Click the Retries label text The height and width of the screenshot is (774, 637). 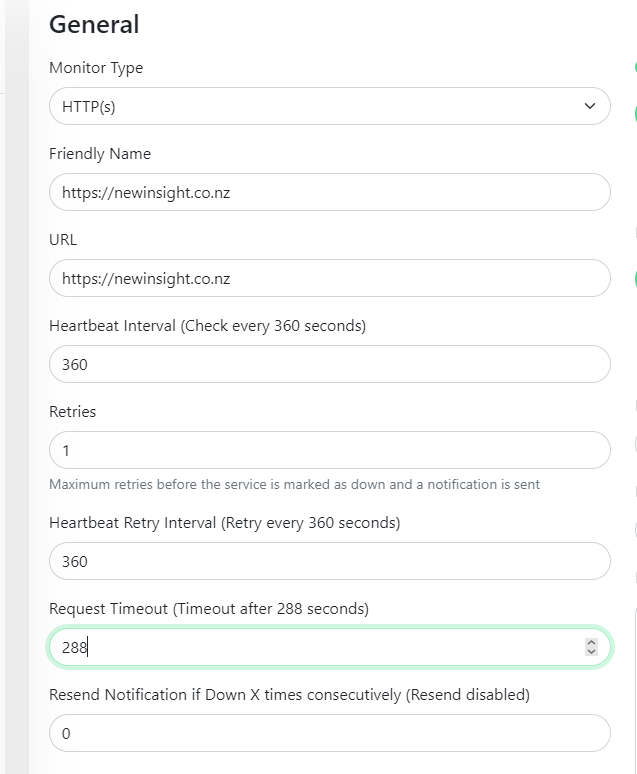pyautogui.click(x=73, y=412)
